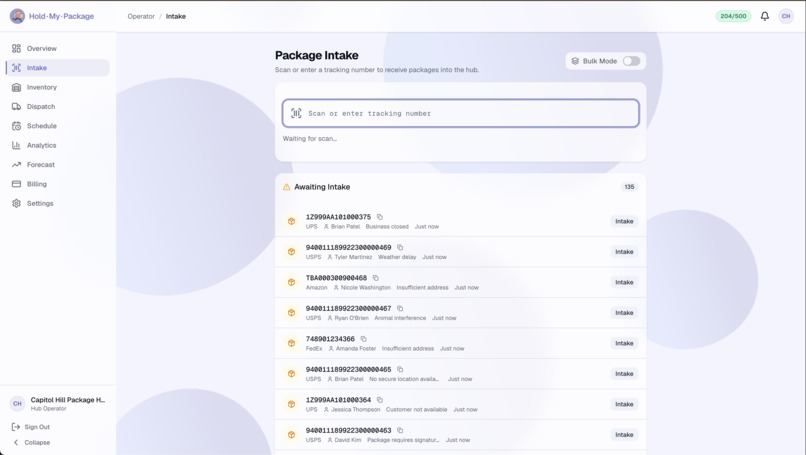Screen dimensions: 806x455
Task: Toggle Bulk Mode switch
Action: (631, 61)
